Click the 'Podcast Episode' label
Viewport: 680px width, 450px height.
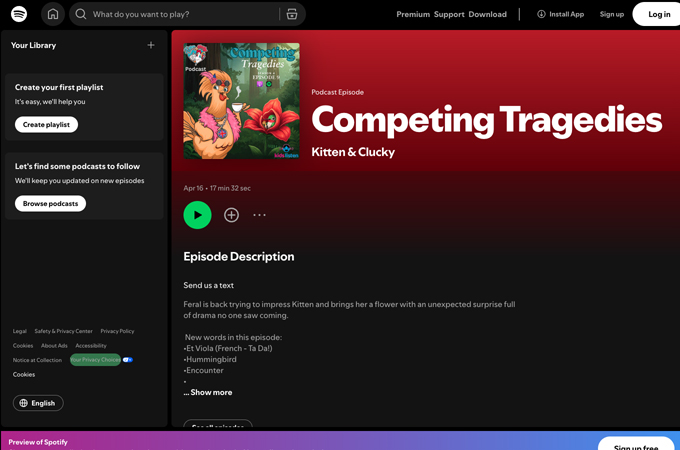click(337, 92)
